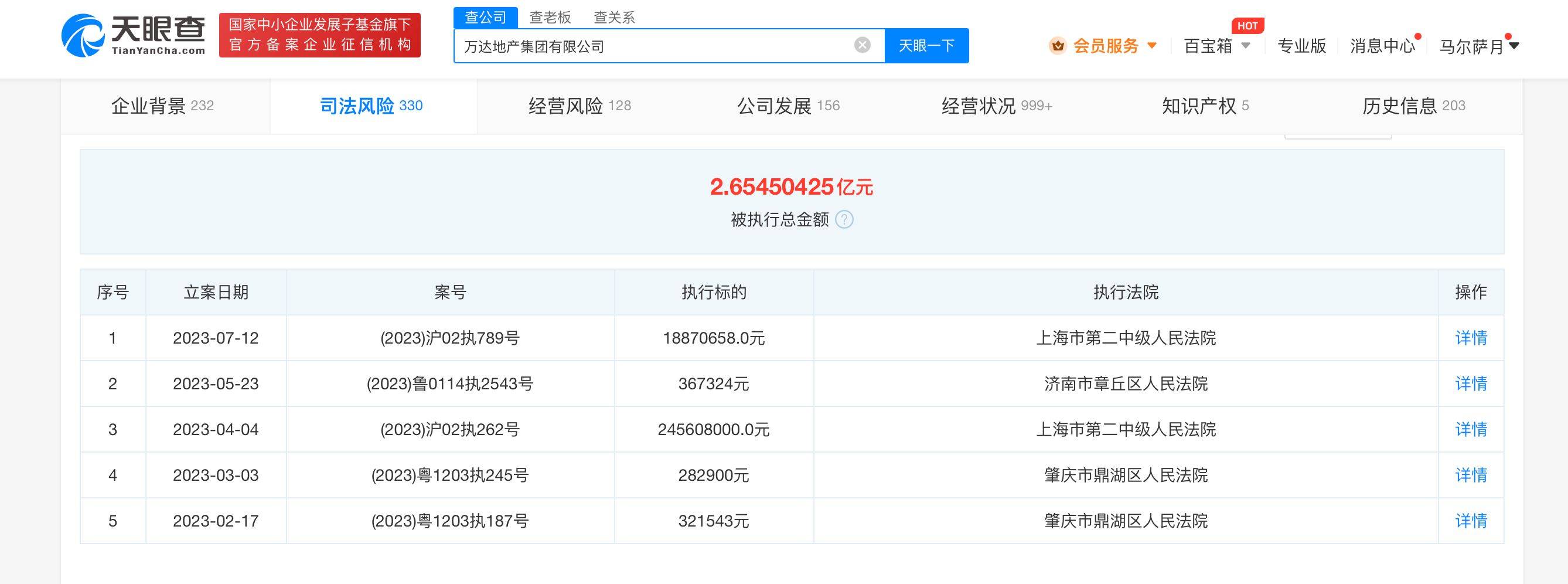This screenshot has width=1568, height=584.
Task: Click filing date 2023-07-12
Action: (216, 338)
